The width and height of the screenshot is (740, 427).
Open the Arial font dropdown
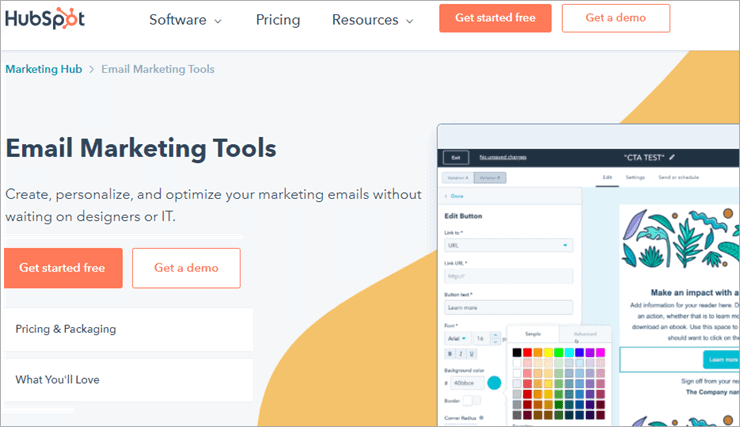457,338
